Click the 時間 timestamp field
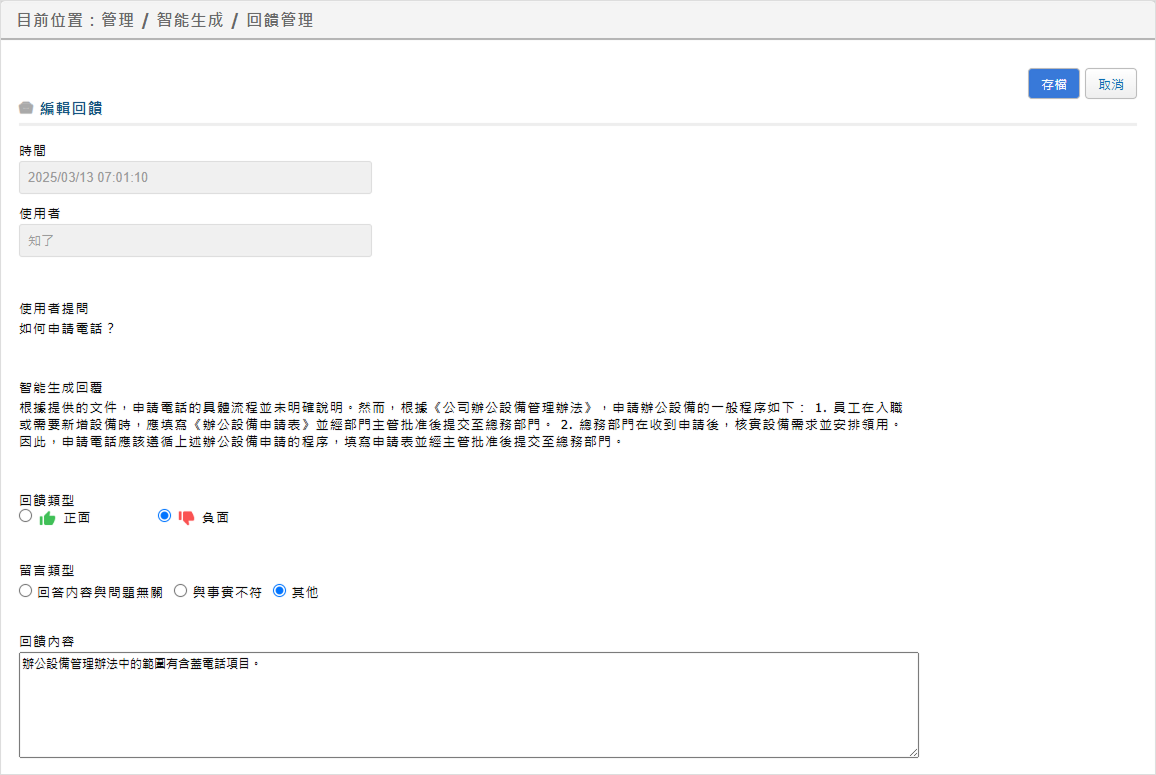 [195, 178]
